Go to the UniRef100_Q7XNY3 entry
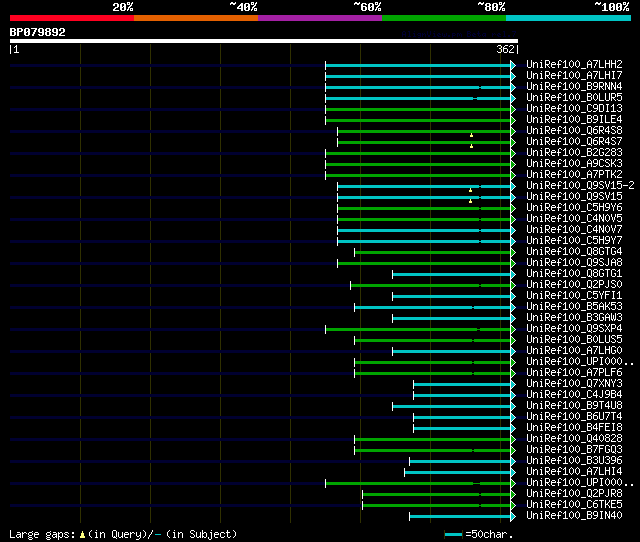640x542 pixels. pyautogui.click(x=574, y=384)
